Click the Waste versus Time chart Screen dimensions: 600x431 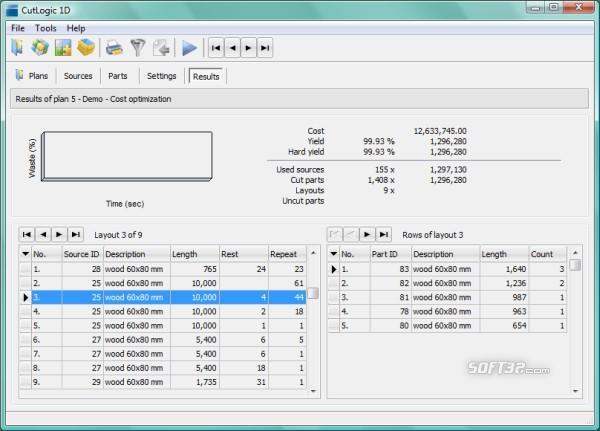pos(127,156)
